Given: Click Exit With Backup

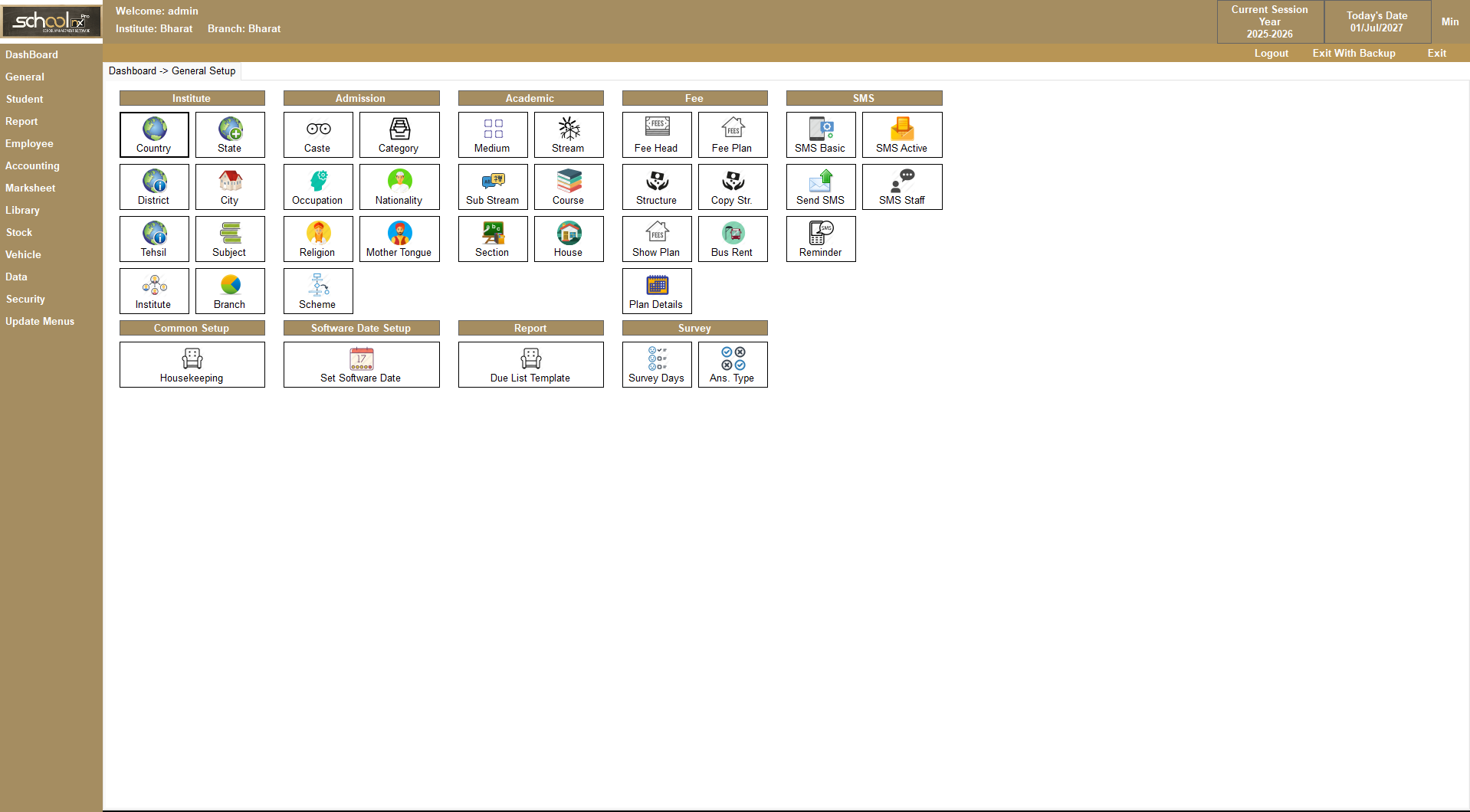Looking at the screenshot, I should (1354, 53).
